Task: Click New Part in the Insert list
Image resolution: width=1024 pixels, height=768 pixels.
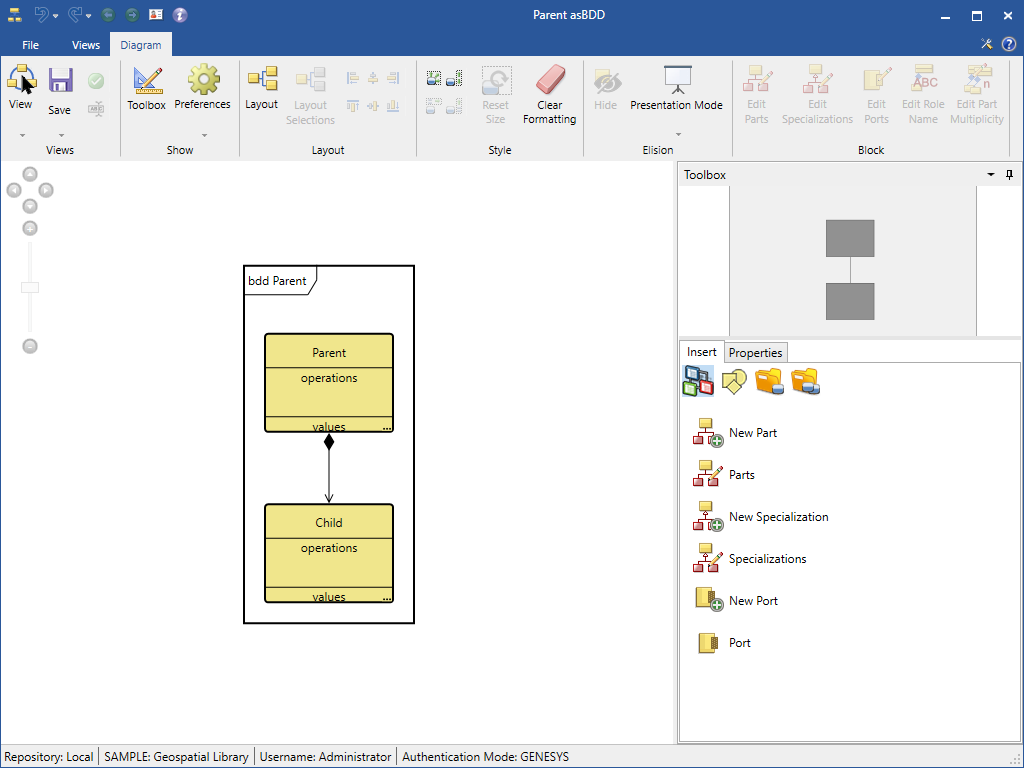Action: pos(752,433)
